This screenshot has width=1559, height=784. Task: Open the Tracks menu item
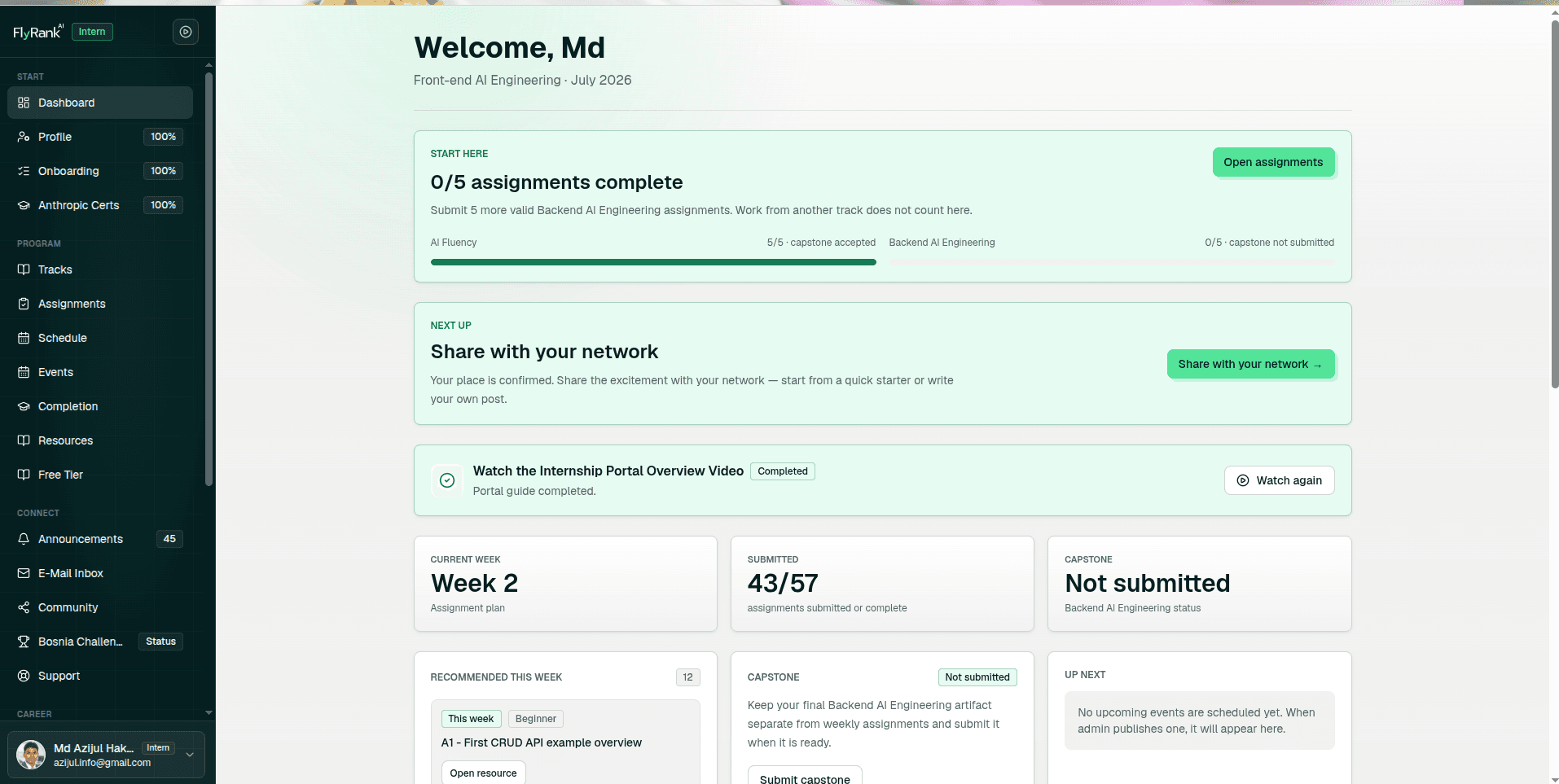100,269
